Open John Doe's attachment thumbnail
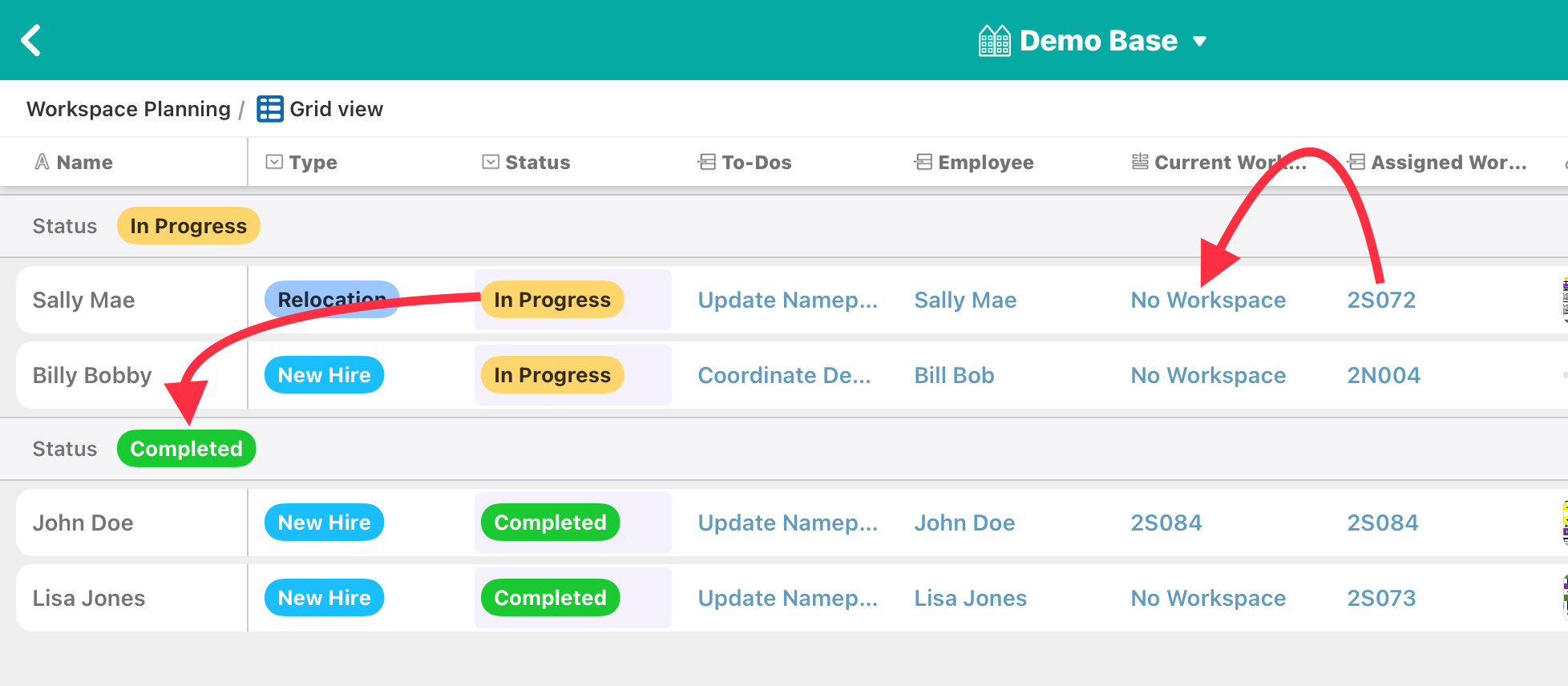Image resolution: width=1568 pixels, height=686 pixels. [x=1565, y=523]
